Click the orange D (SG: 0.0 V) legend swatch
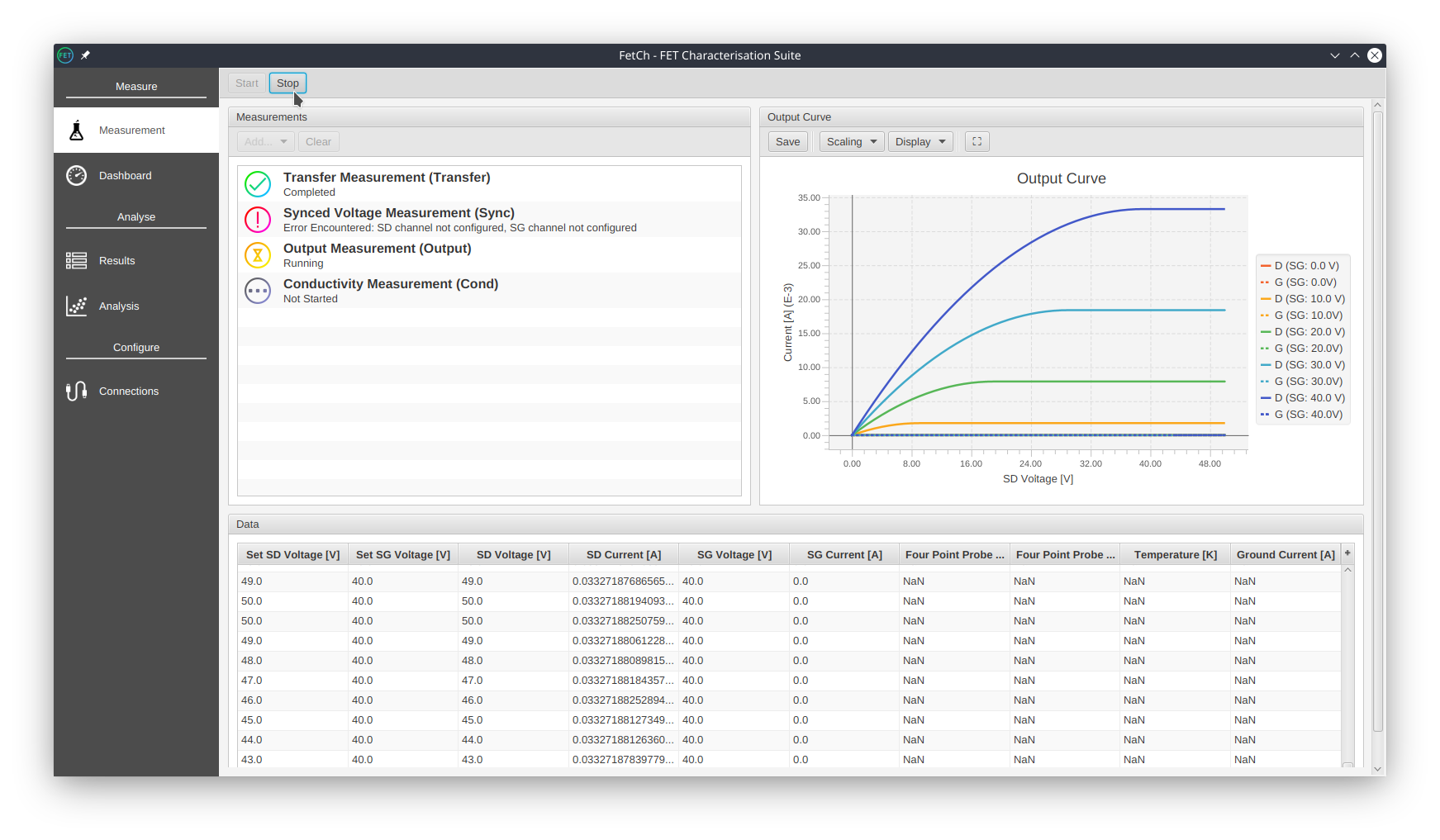1440x840 pixels. (1266, 266)
